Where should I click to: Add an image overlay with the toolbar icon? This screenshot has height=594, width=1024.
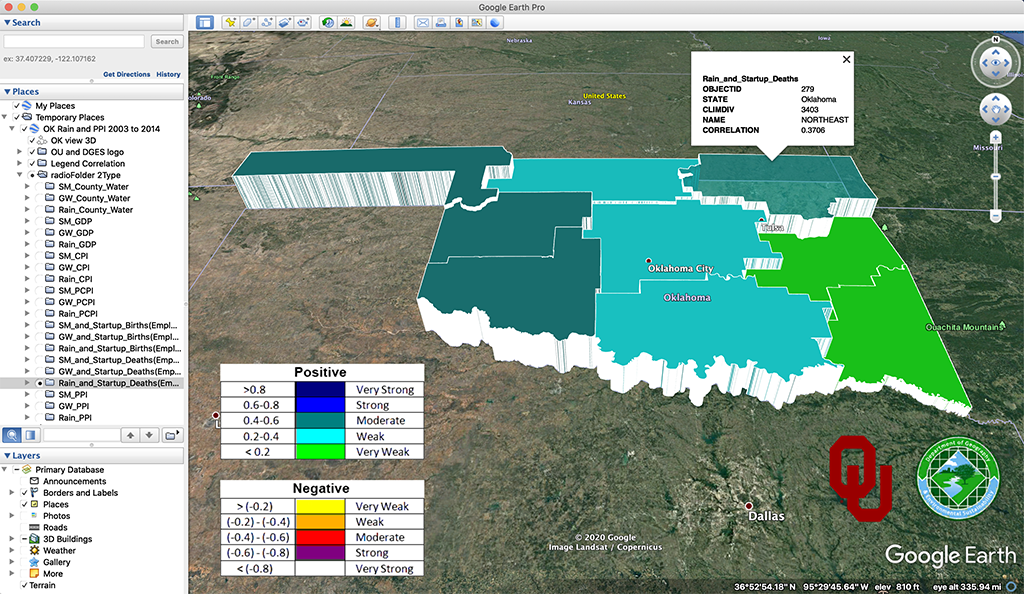pyautogui.click(x=285, y=22)
